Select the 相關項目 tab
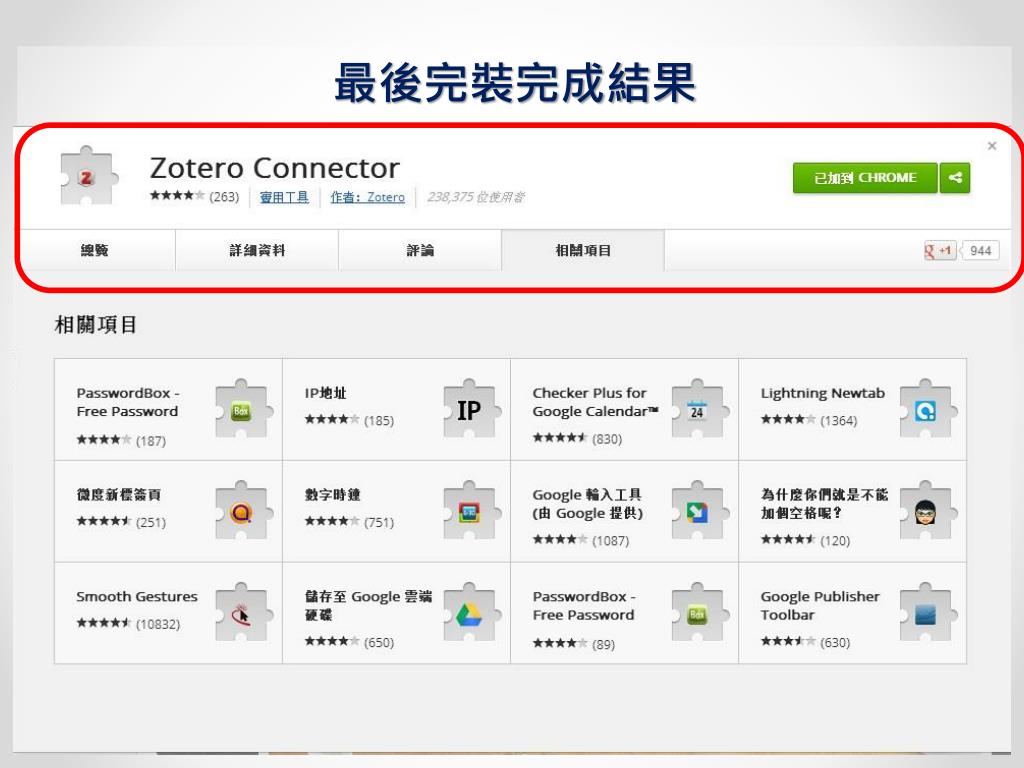The image size is (1024, 768). tap(583, 250)
